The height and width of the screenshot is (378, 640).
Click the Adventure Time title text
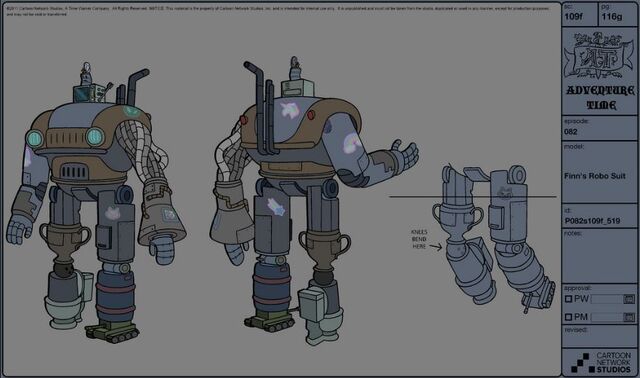[x=600, y=98]
